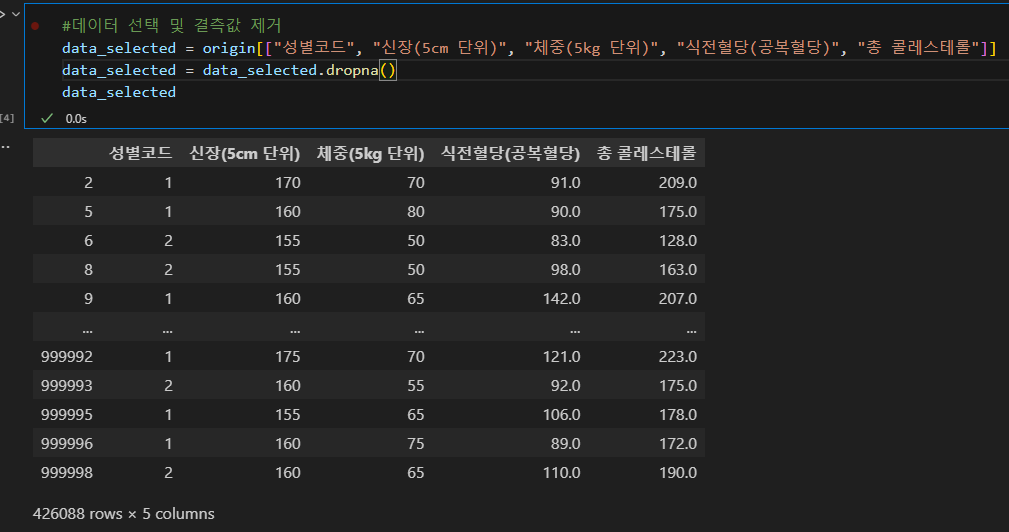Click the fasting glucose value 142.0
This screenshot has width=1009, height=532.
pyautogui.click(x=561, y=298)
